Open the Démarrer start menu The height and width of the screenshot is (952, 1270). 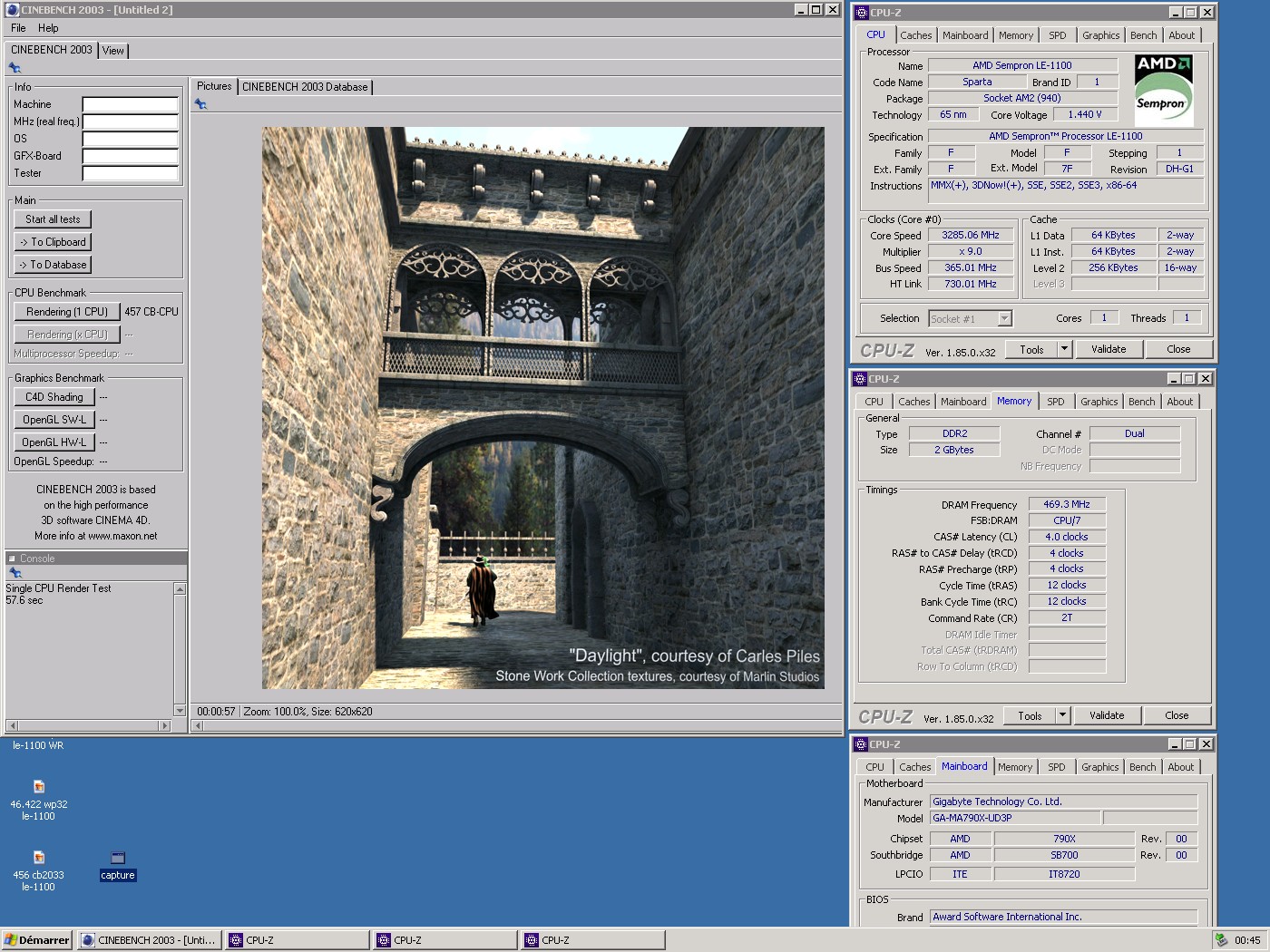point(37,940)
